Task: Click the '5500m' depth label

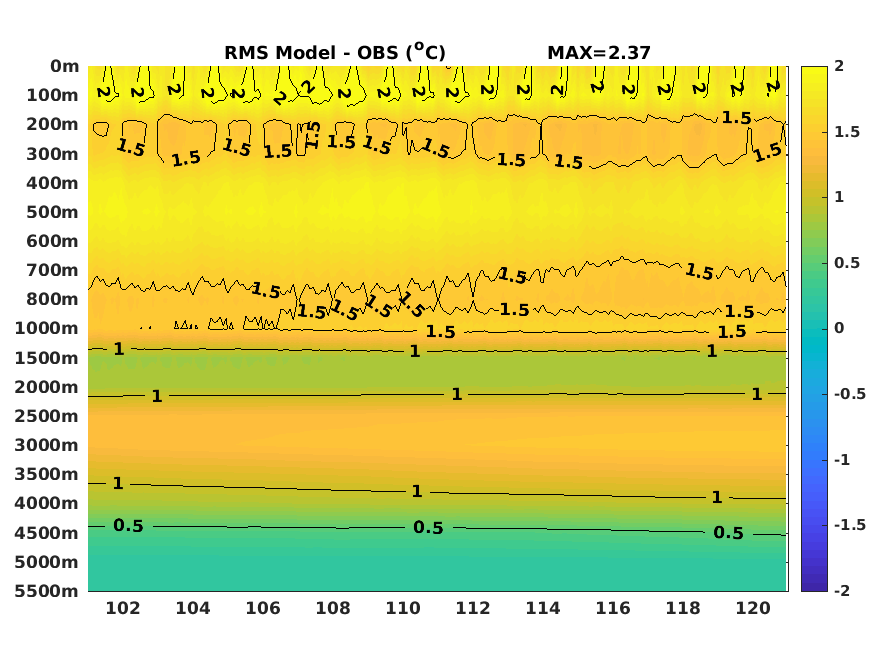Action: (x=47, y=591)
